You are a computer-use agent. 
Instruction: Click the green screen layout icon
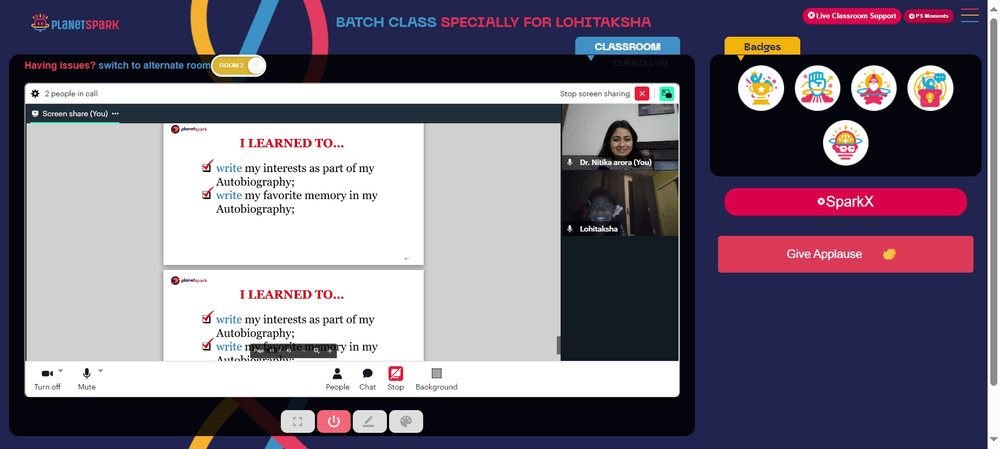[666, 94]
